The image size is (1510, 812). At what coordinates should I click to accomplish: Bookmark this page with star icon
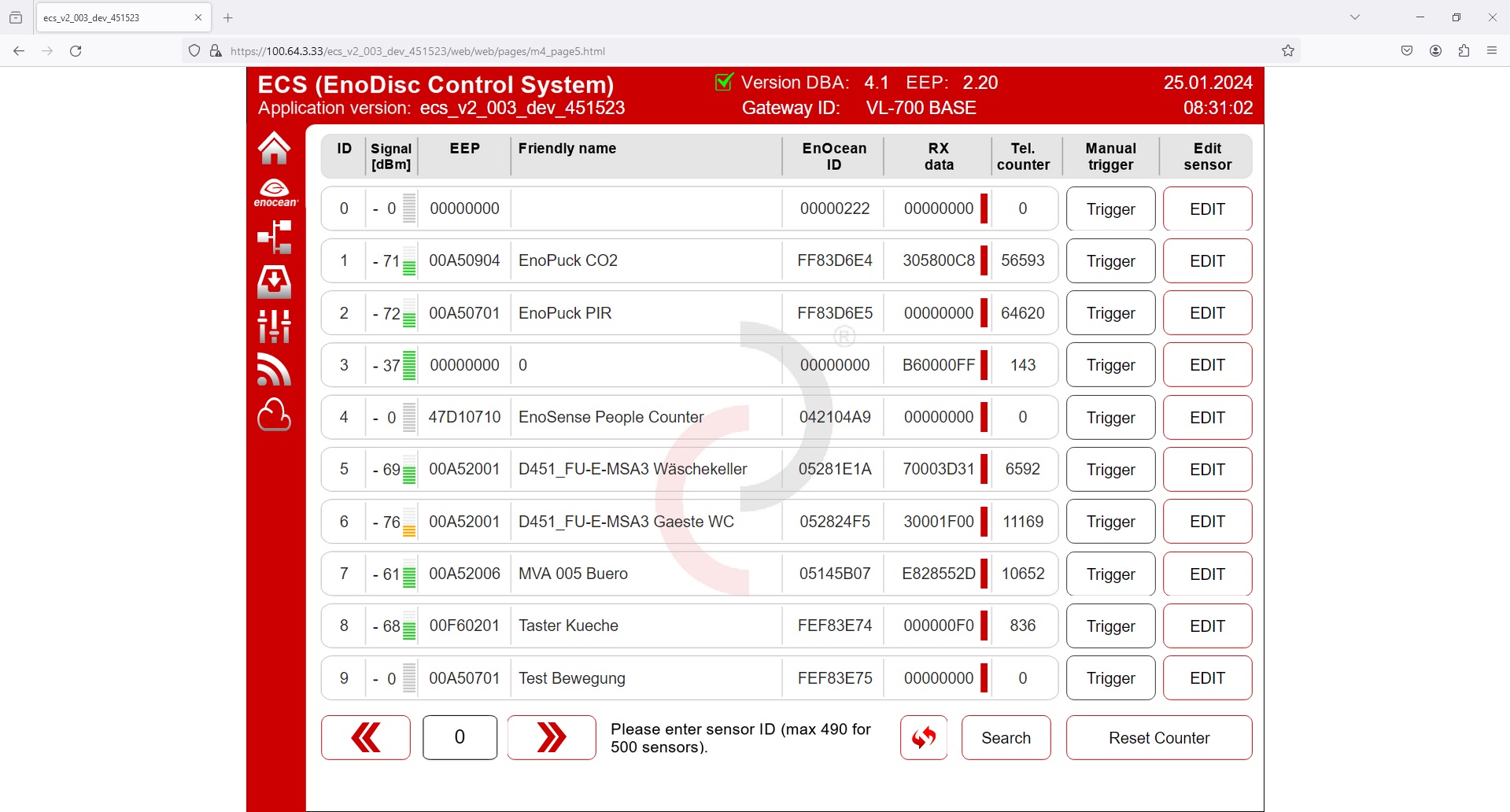click(1288, 51)
